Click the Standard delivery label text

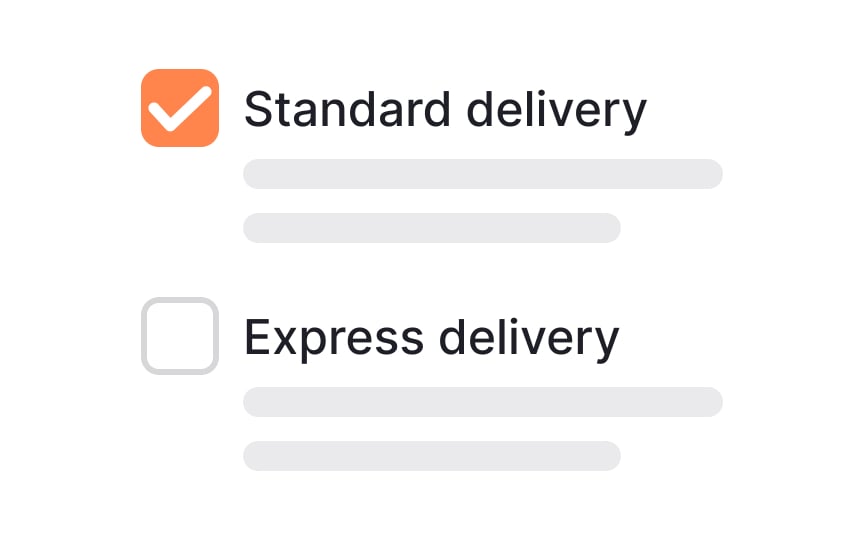coord(445,110)
